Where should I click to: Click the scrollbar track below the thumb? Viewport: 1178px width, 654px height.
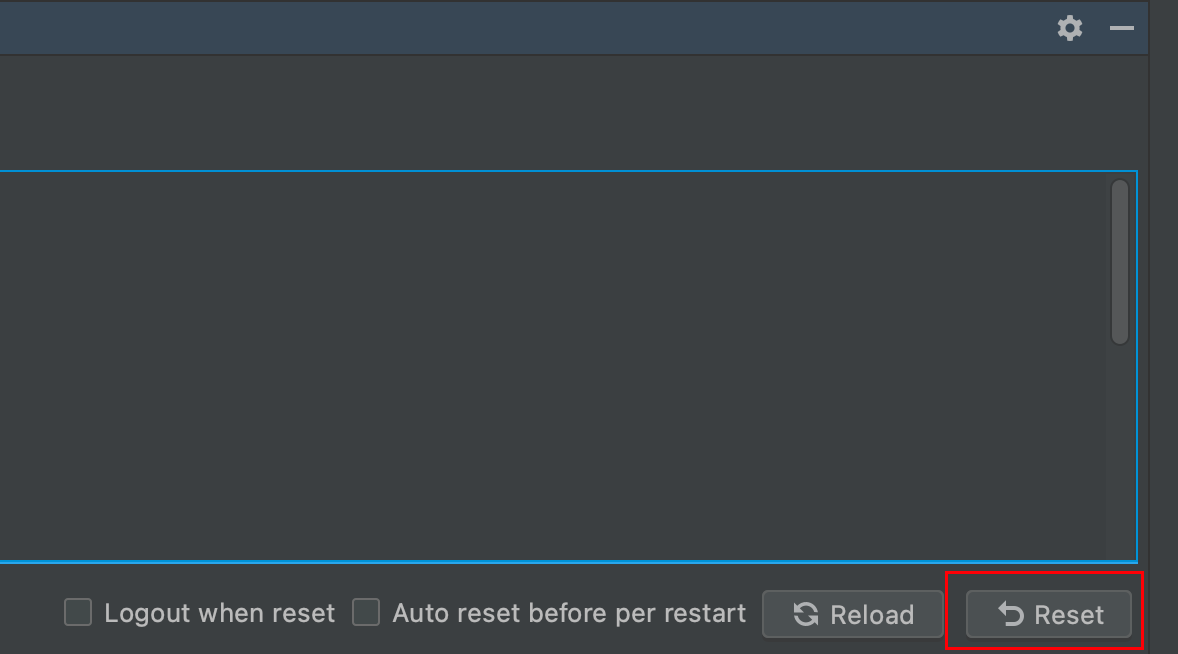coord(1119,451)
